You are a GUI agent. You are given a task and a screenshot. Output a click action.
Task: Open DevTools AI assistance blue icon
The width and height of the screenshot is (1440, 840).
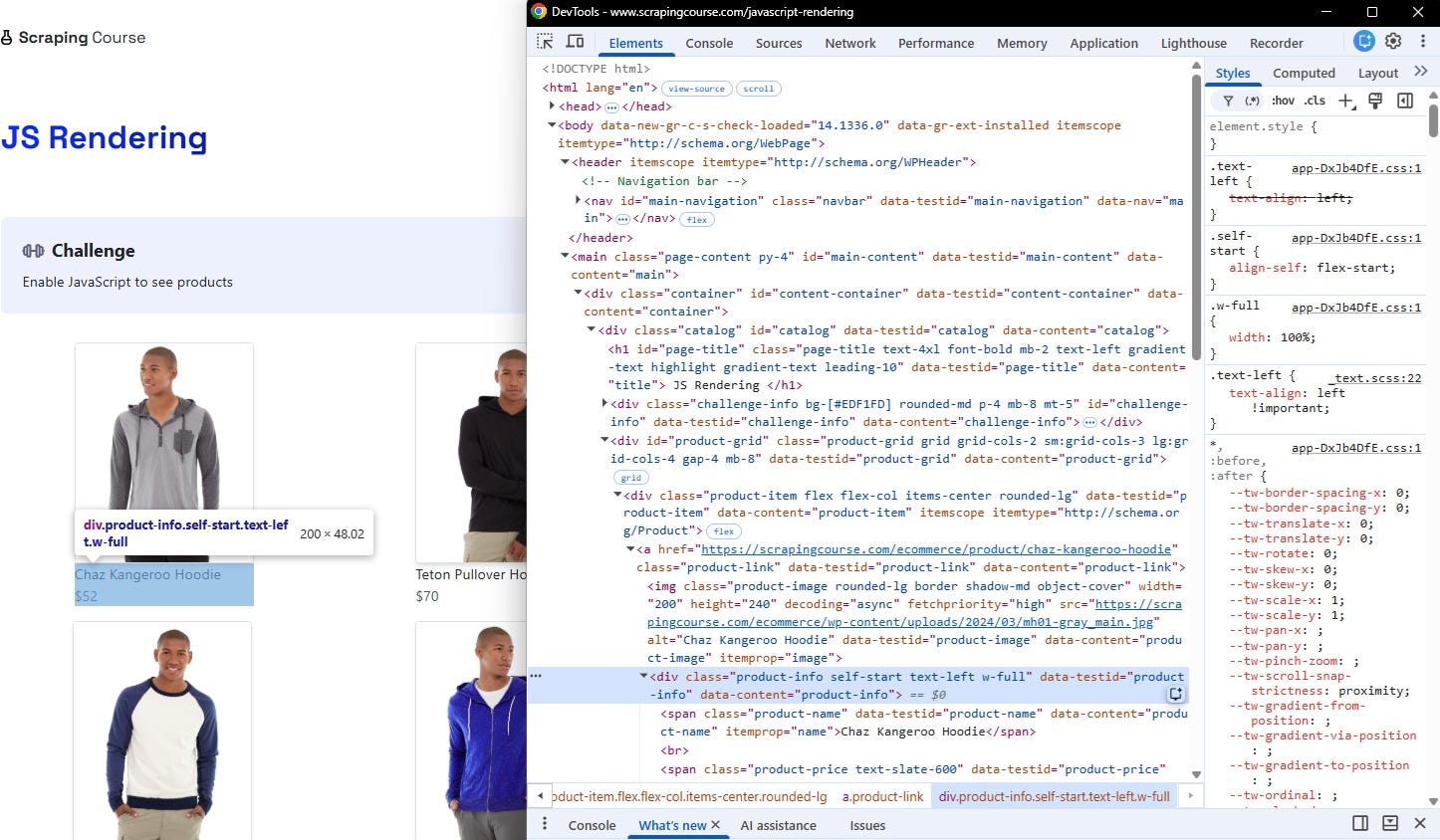1364,41
